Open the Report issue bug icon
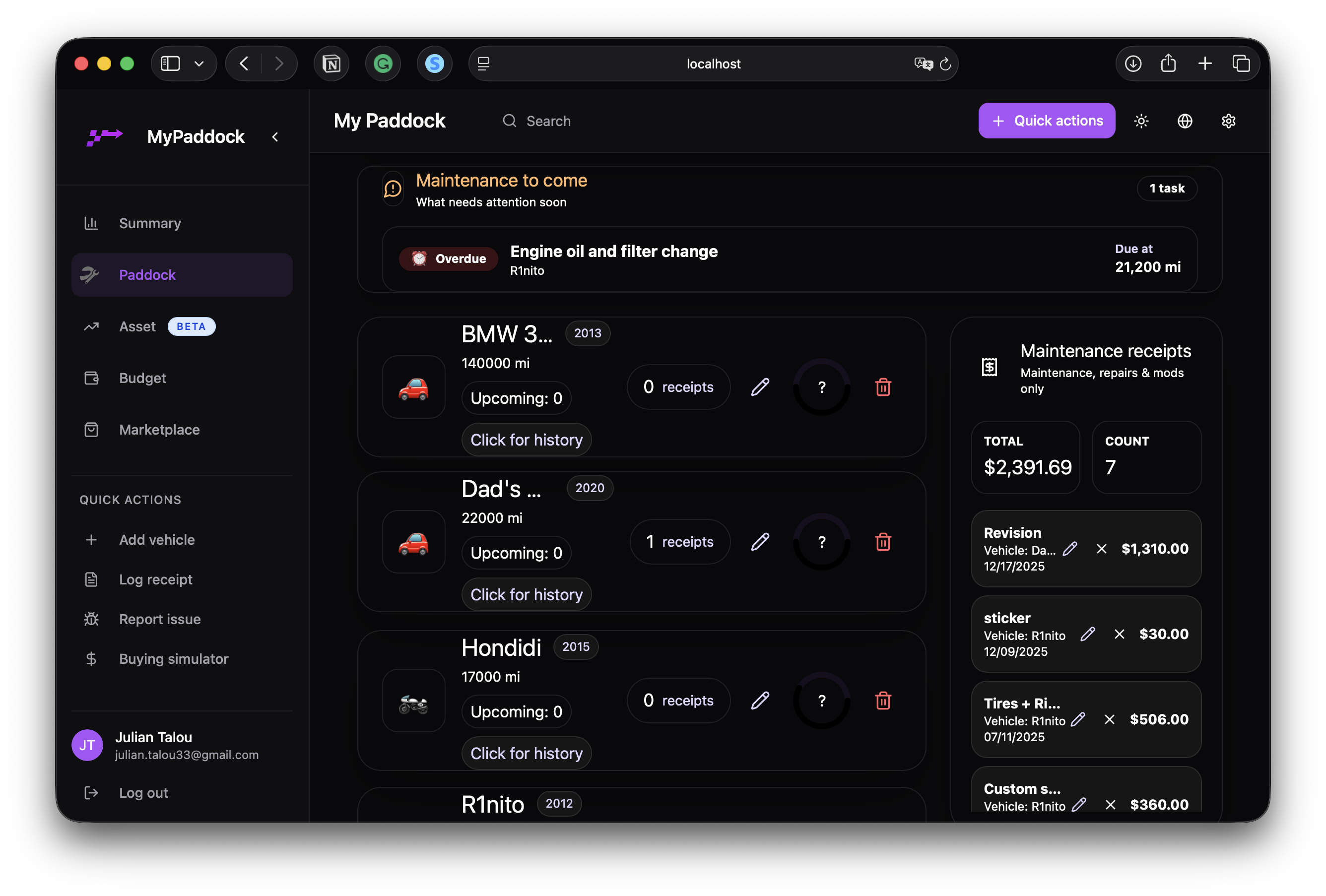The height and width of the screenshot is (896, 1326). pos(91,619)
